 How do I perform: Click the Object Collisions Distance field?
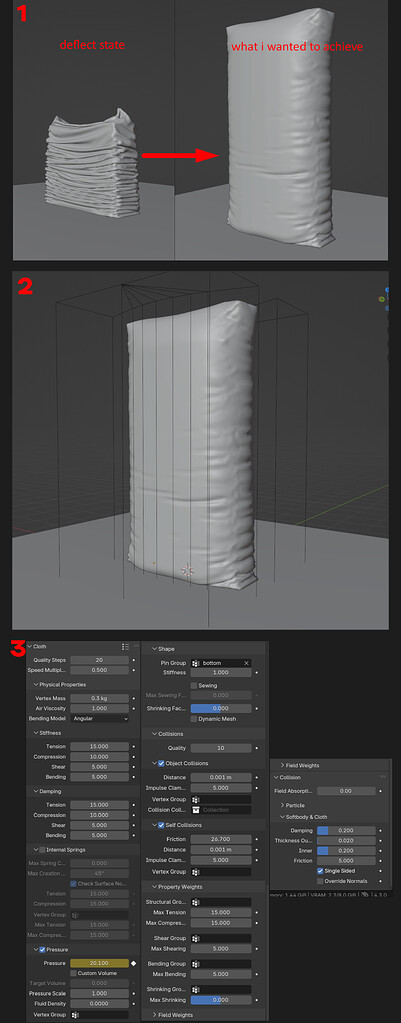point(221,778)
